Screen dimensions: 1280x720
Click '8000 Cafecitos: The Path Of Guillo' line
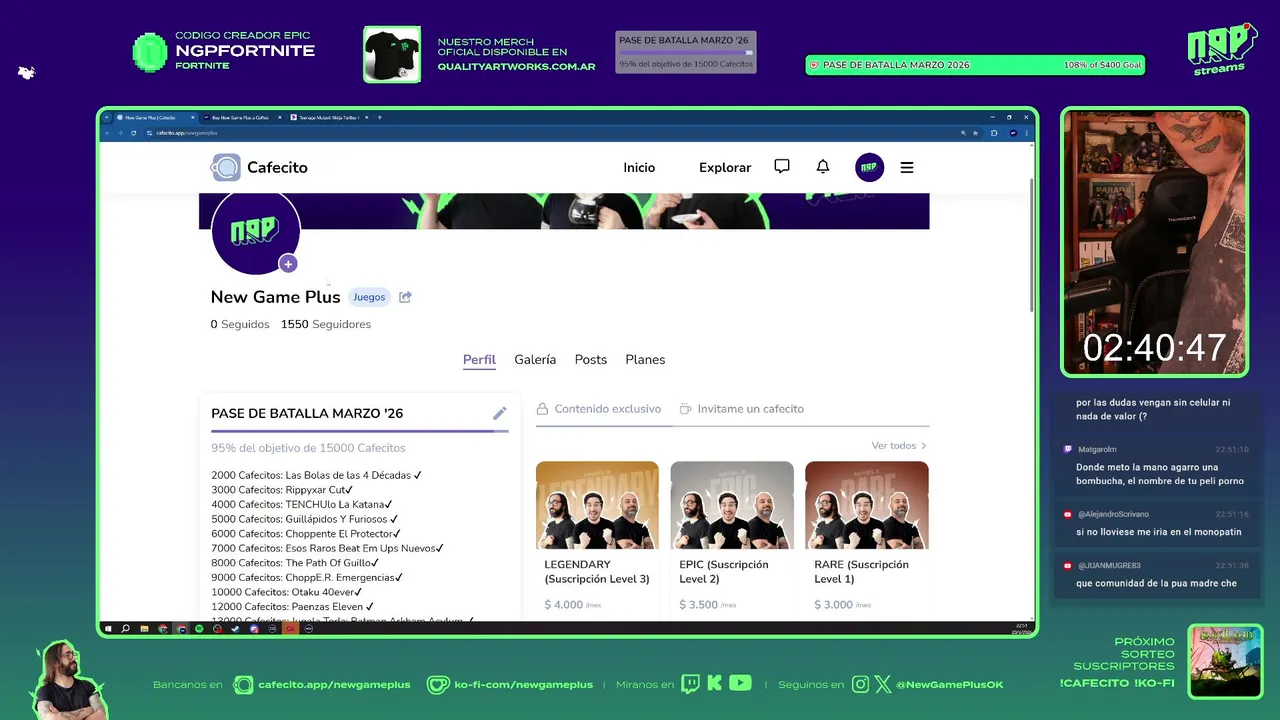(295, 563)
